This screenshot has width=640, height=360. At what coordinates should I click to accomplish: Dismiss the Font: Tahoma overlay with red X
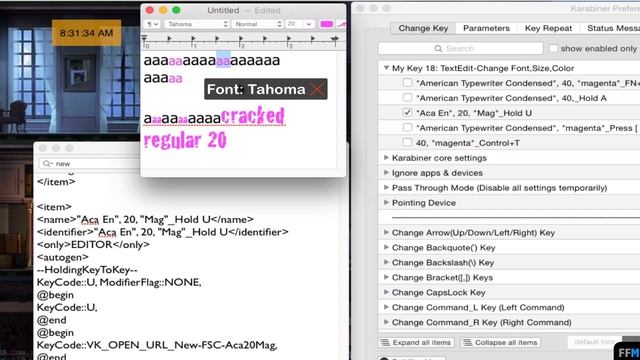pos(317,89)
